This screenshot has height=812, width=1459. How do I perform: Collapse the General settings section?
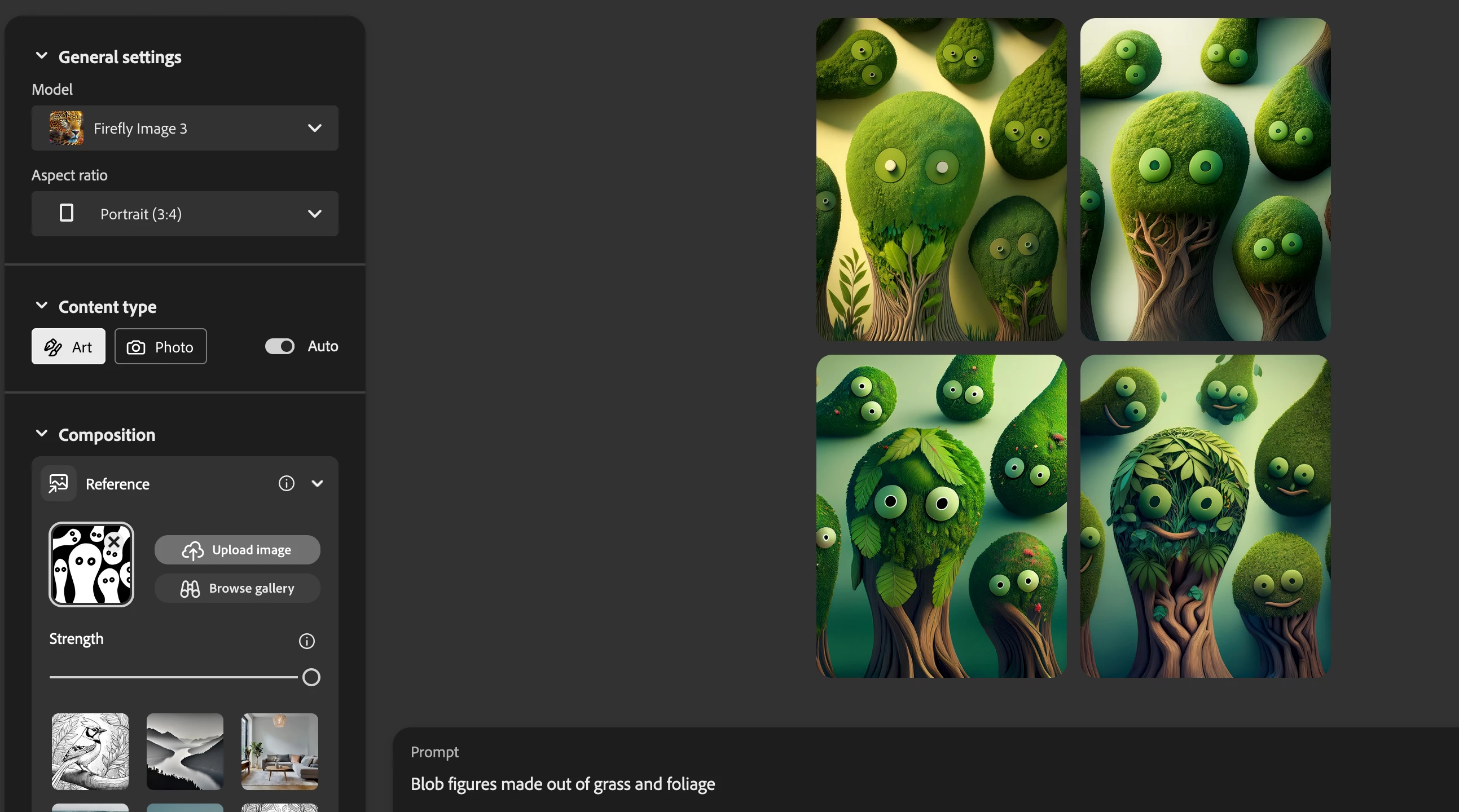click(x=41, y=56)
